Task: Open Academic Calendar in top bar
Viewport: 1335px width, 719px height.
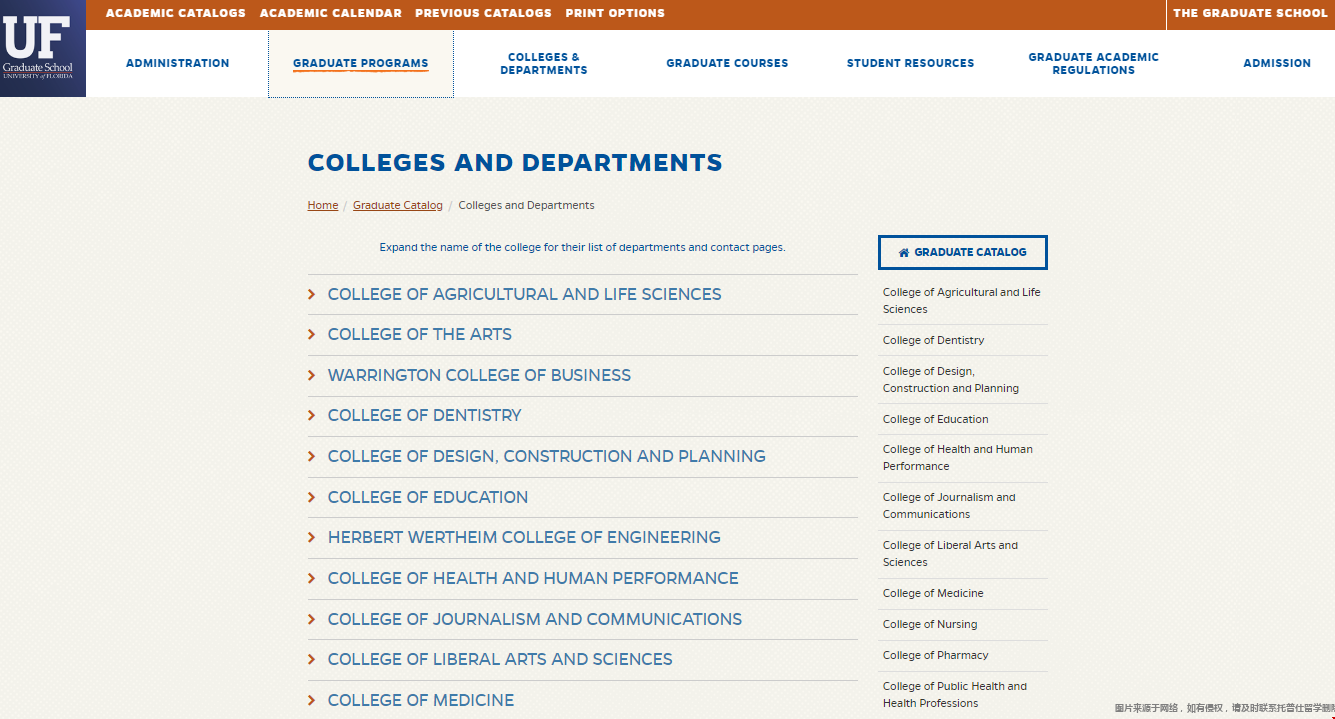Action: coord(331,13)
